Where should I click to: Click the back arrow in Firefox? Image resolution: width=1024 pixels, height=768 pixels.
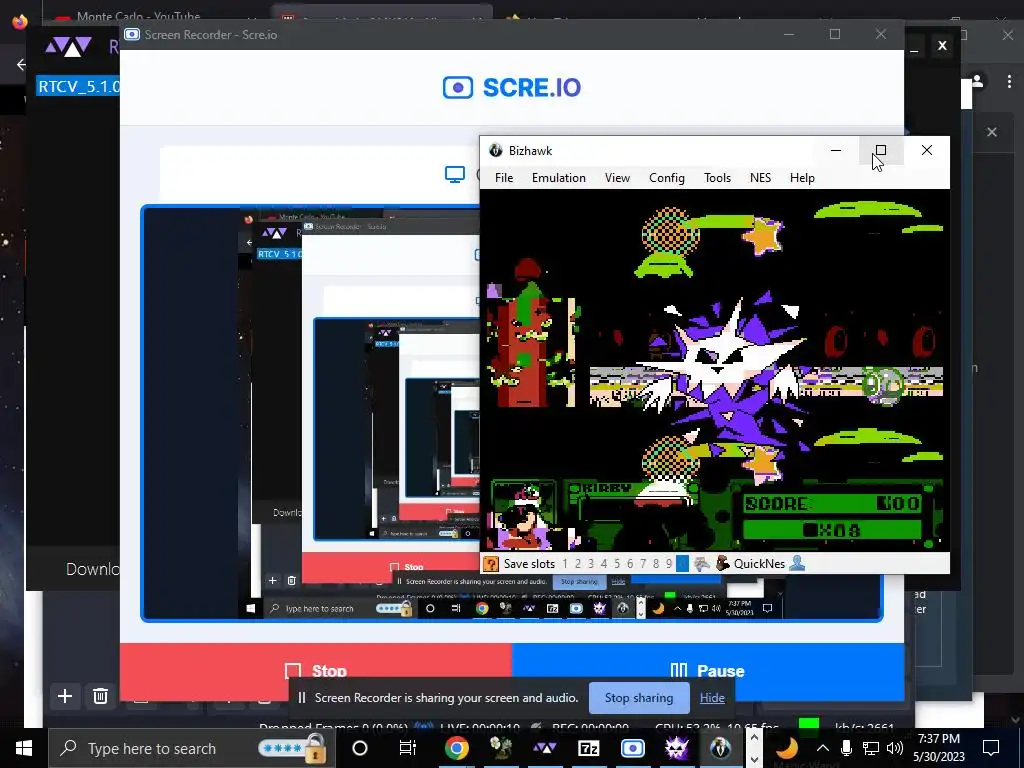(x=22, y=64)
